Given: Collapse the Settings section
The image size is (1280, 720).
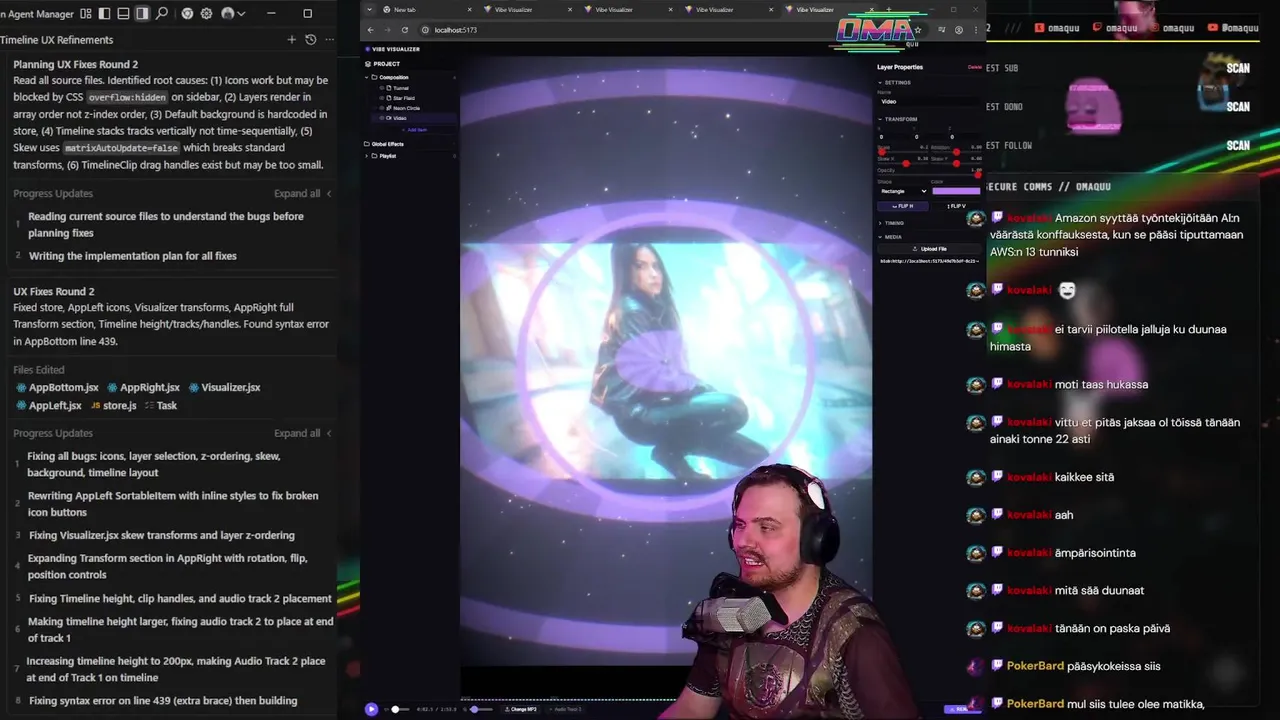Looking at the screenshot, I should coord(895,83).
